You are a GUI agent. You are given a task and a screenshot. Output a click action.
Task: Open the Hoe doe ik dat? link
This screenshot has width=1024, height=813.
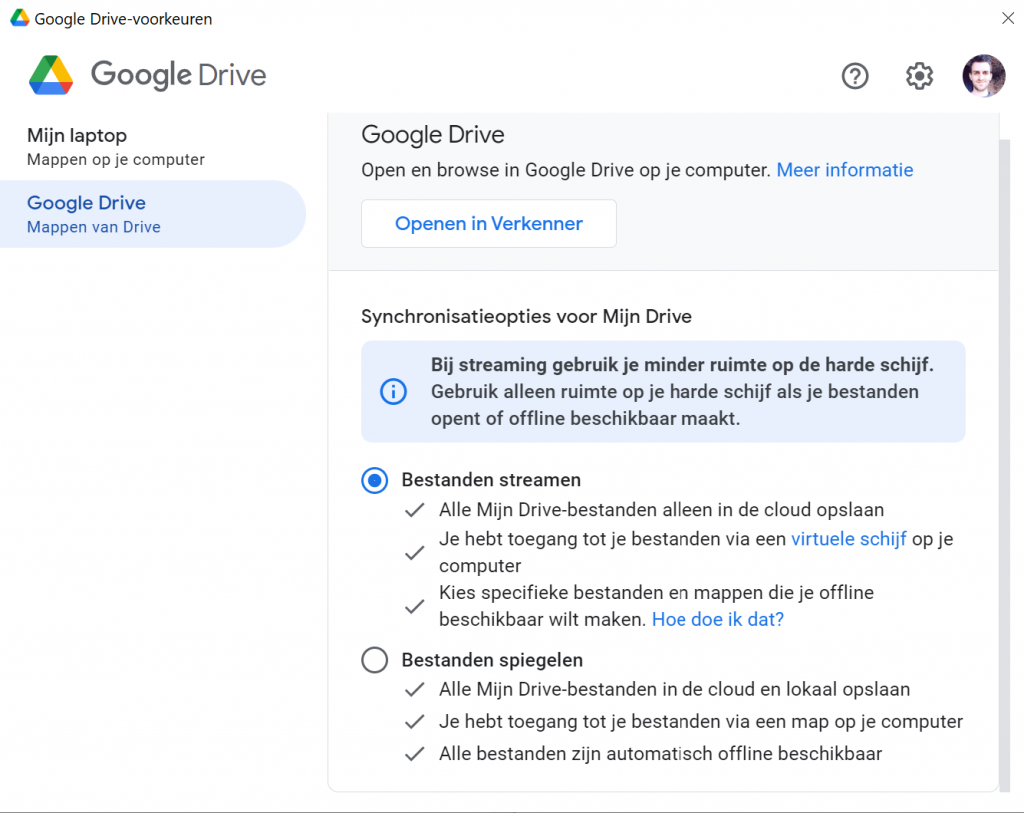[x=718, y=619]
